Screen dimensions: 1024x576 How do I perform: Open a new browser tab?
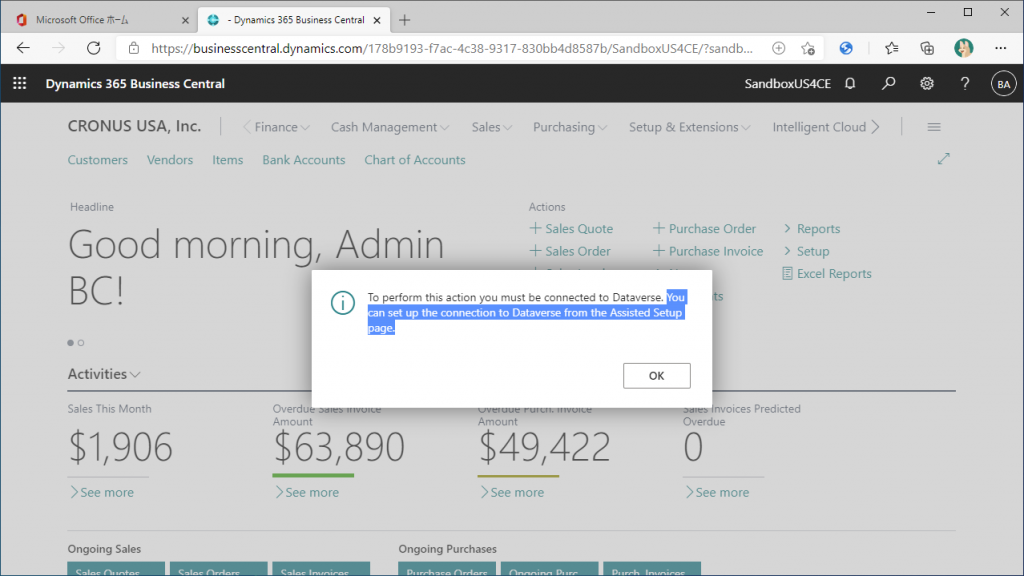(x=404, y=20)
